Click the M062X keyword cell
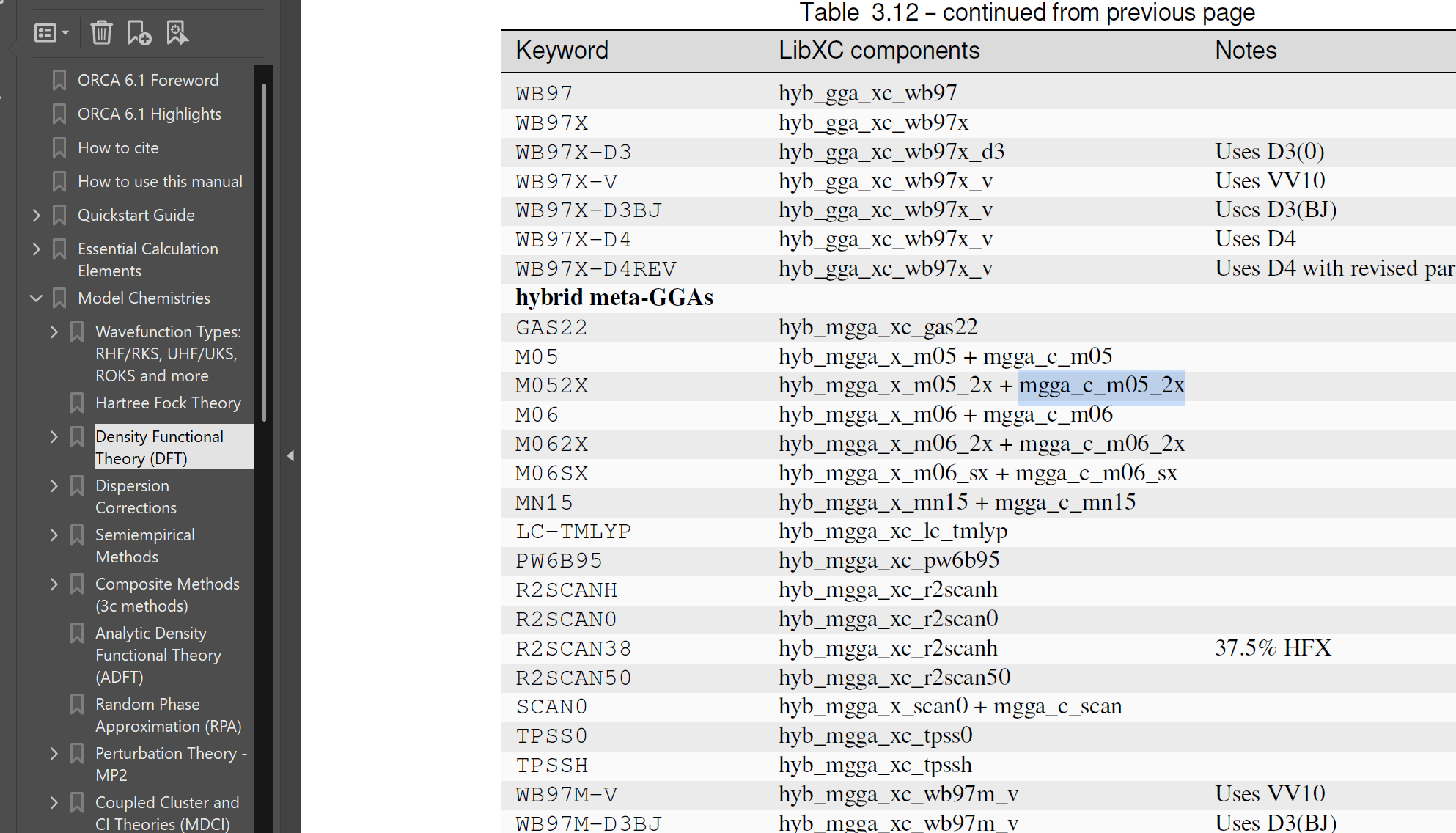Screen dimensions: 1456x833 (552, 444)
